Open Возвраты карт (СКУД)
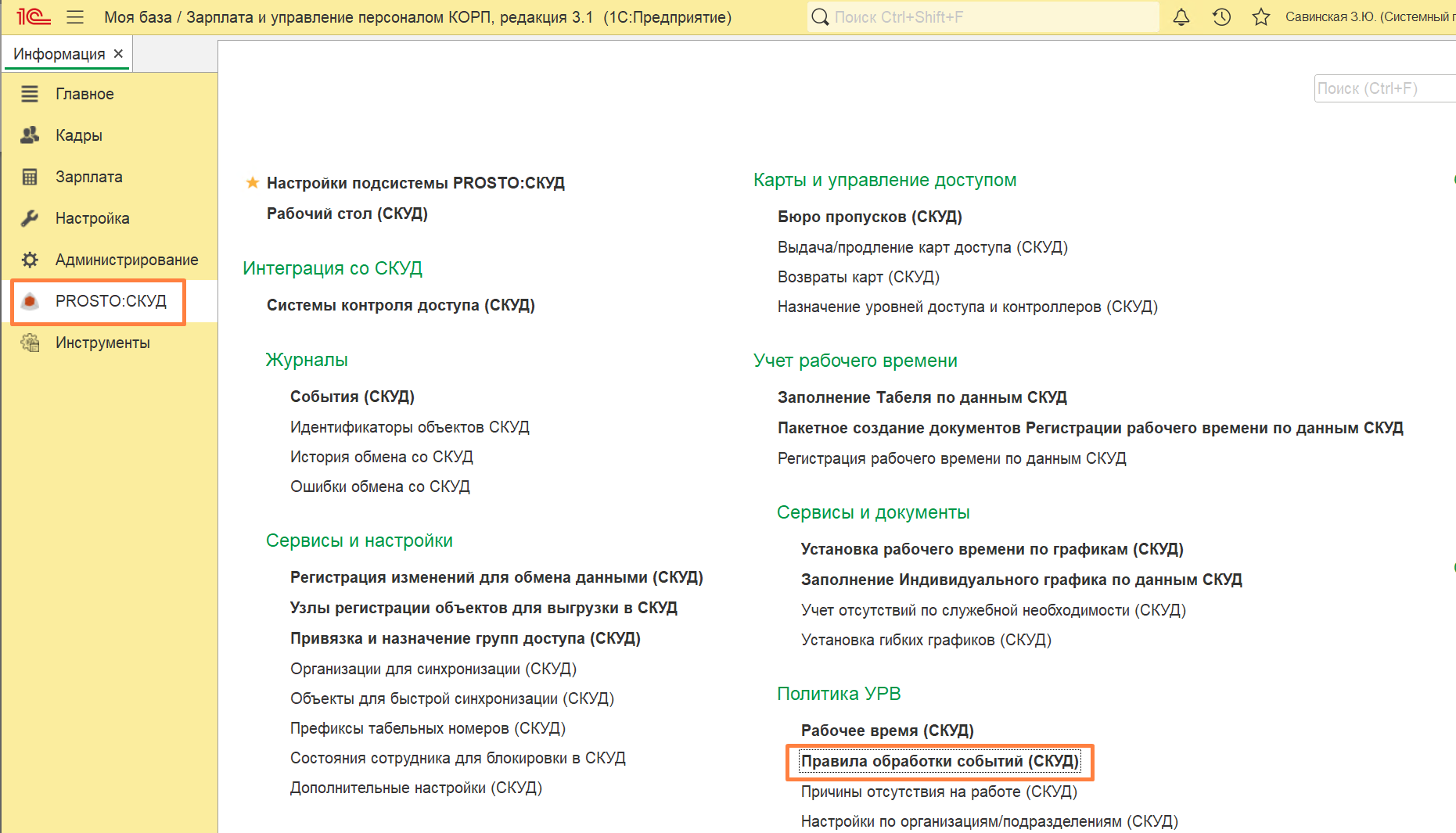The height and width of the screenshot is (833, 1456). (x=858, y=277)
